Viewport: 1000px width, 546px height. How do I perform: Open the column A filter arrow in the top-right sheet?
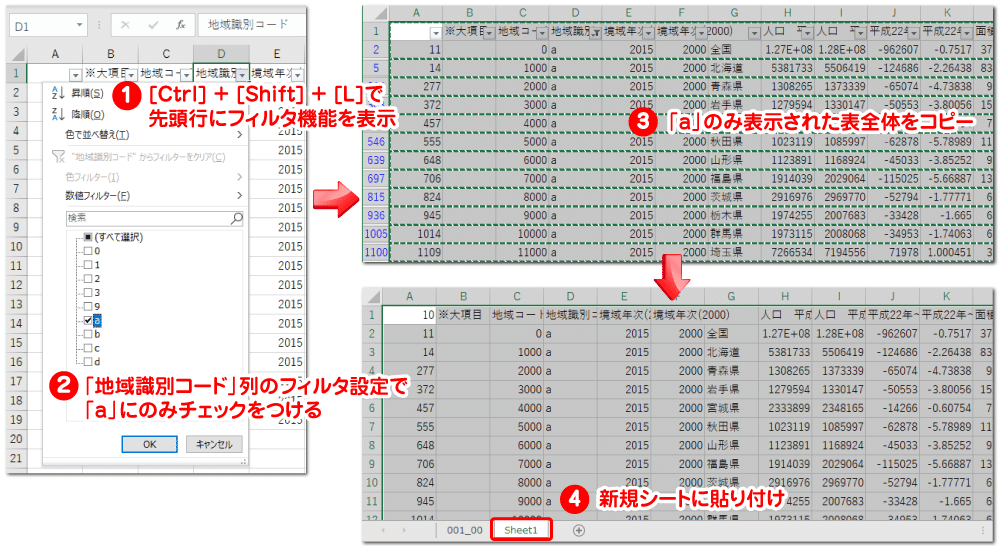pyautogui.click(x=436, y=33)
